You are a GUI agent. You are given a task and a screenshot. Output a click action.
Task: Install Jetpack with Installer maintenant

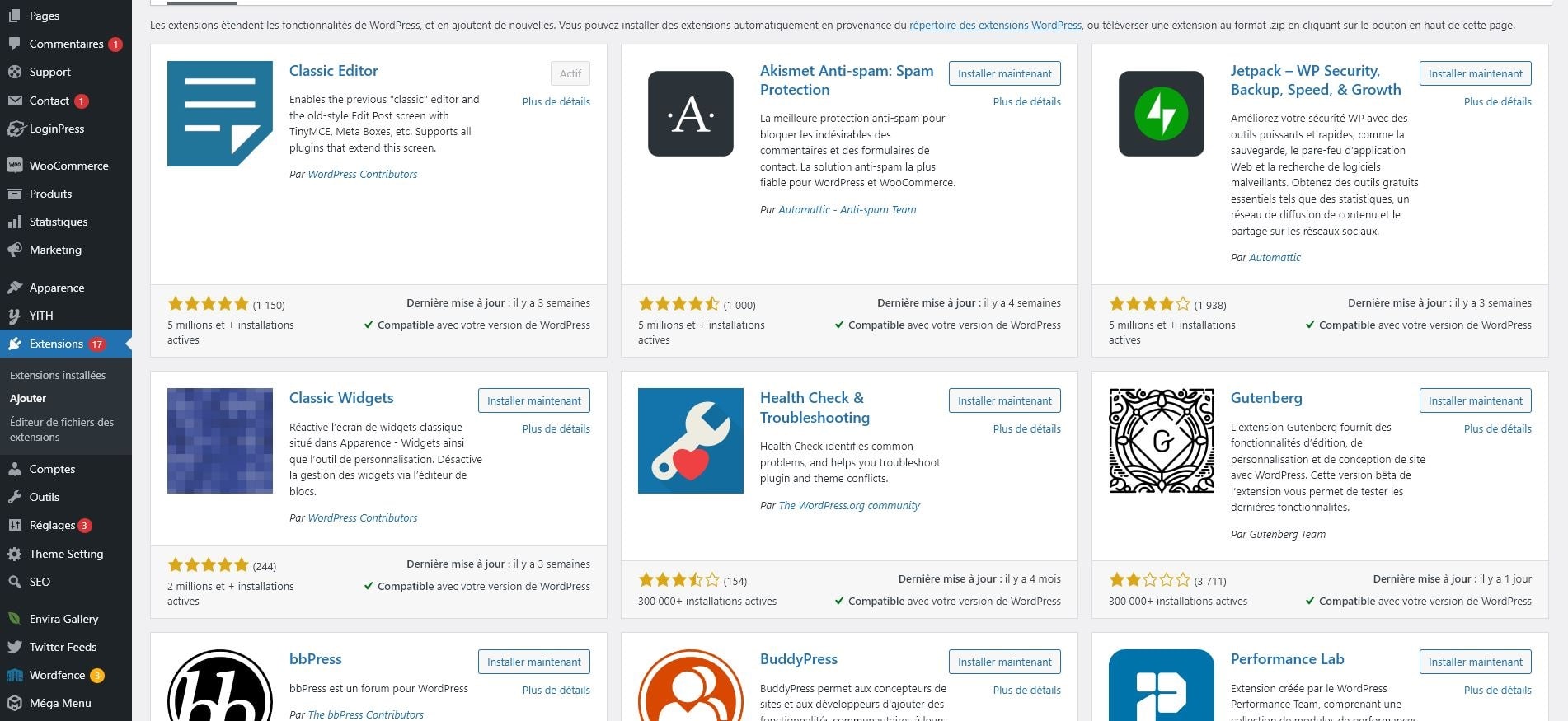click(1476, 73)
